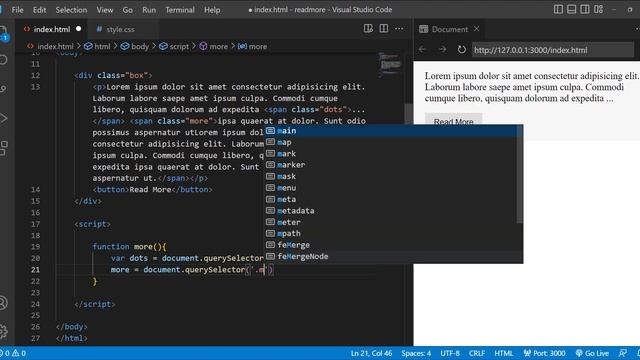Open the View menu
The width and height of the screenshot is (640, 360).
tap(104, 10)
